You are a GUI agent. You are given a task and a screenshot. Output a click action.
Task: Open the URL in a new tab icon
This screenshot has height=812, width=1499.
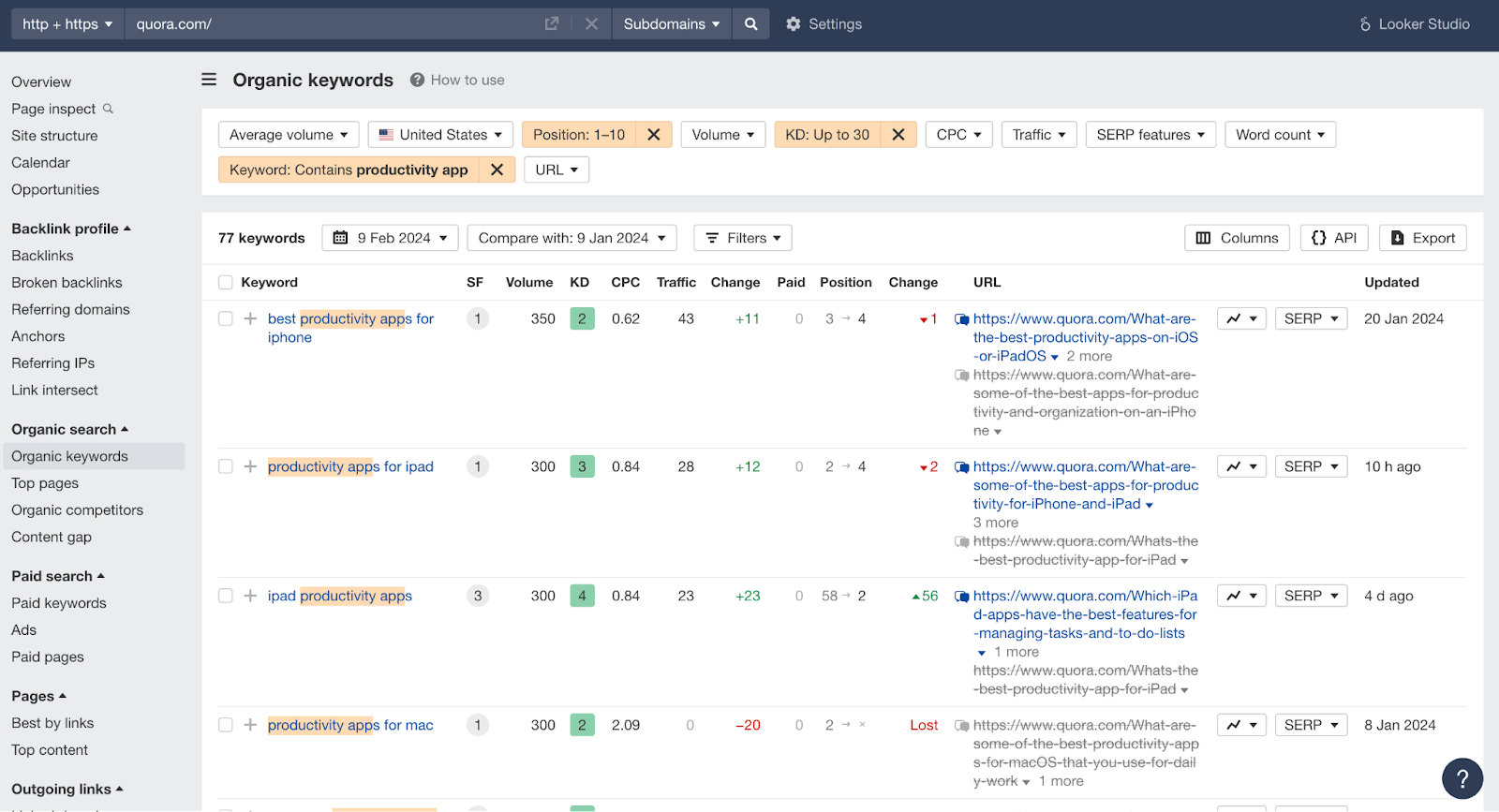[x=552, y=24]
